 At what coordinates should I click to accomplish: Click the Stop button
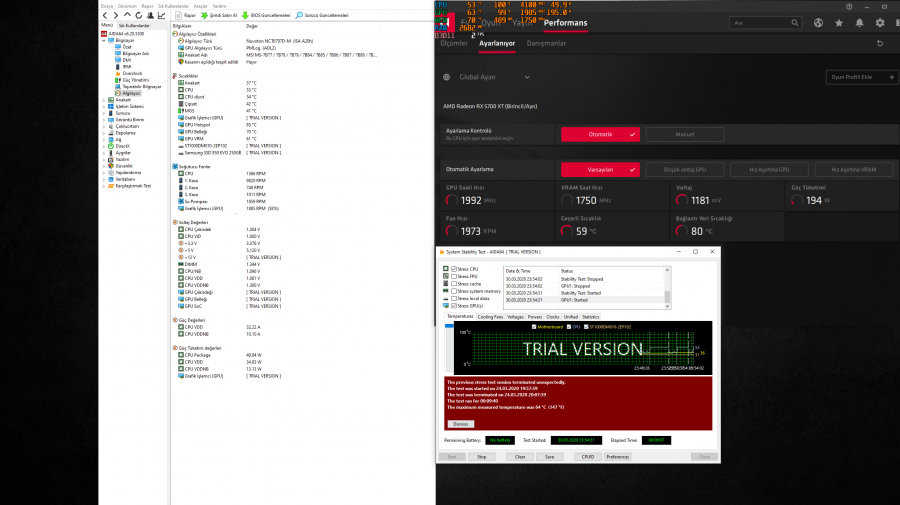pos(482,457)
